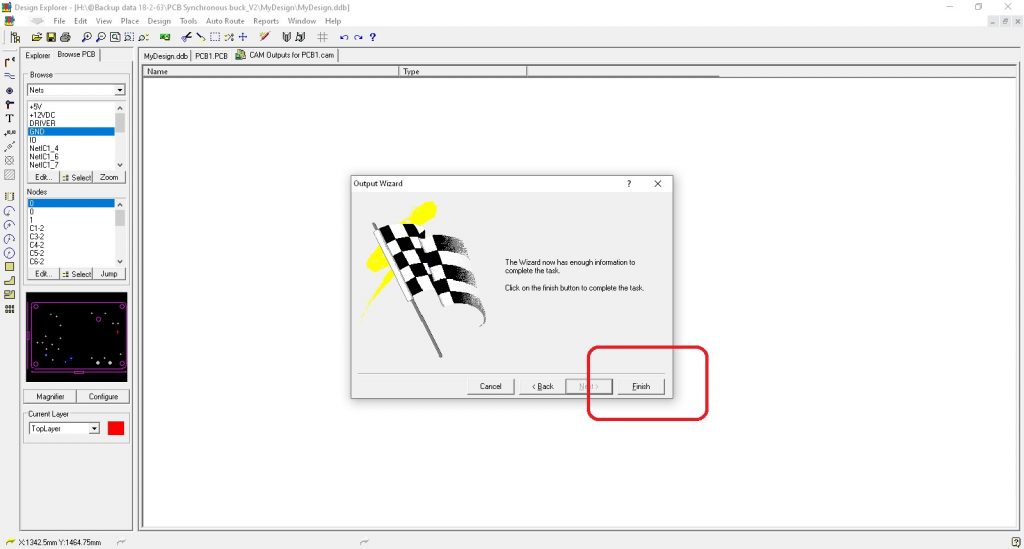Screen dimensions: 1024x549
Task: Select the arc by center tool
Action: [10, 225]
